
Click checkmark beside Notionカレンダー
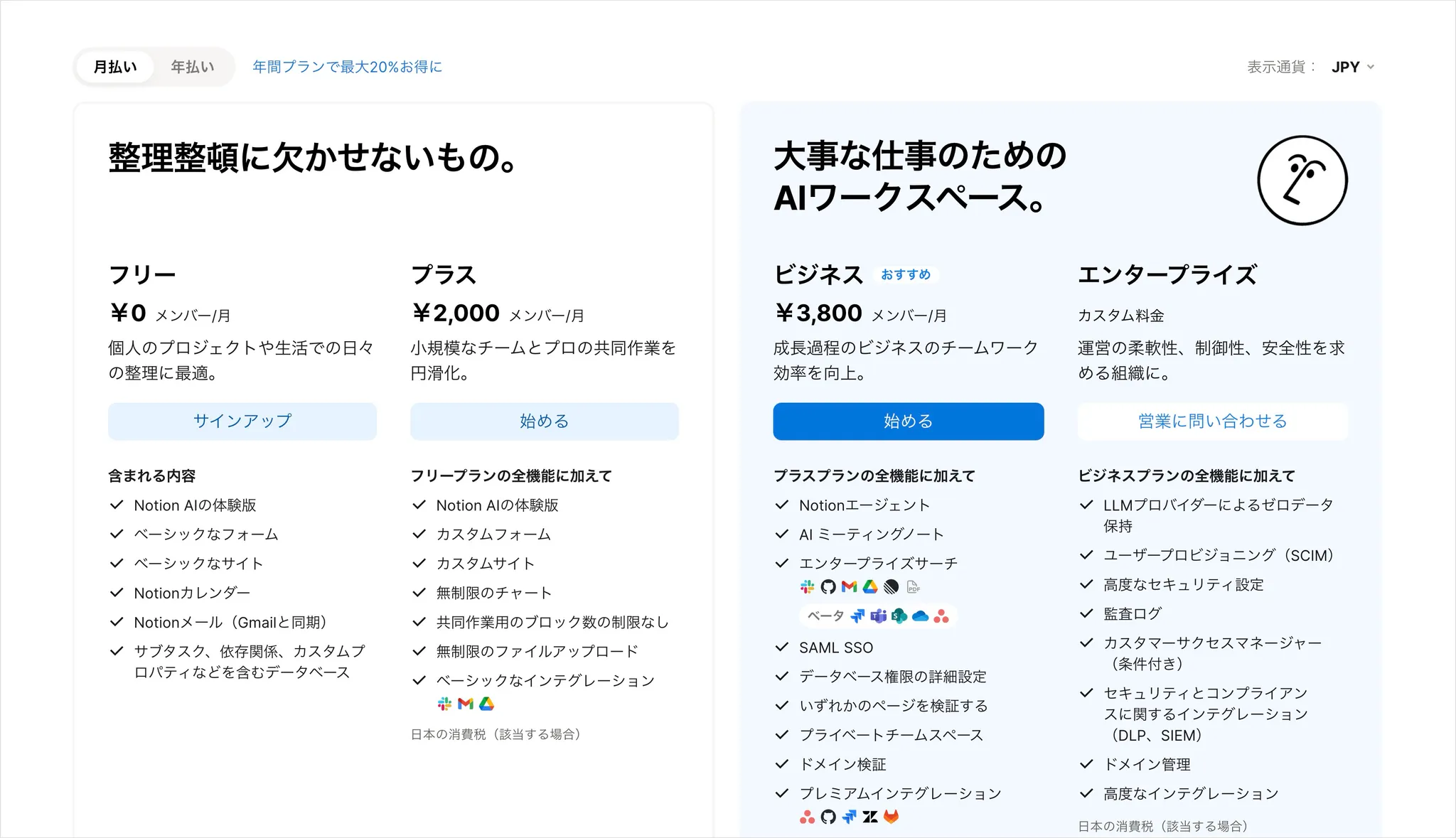coord(117,593)
